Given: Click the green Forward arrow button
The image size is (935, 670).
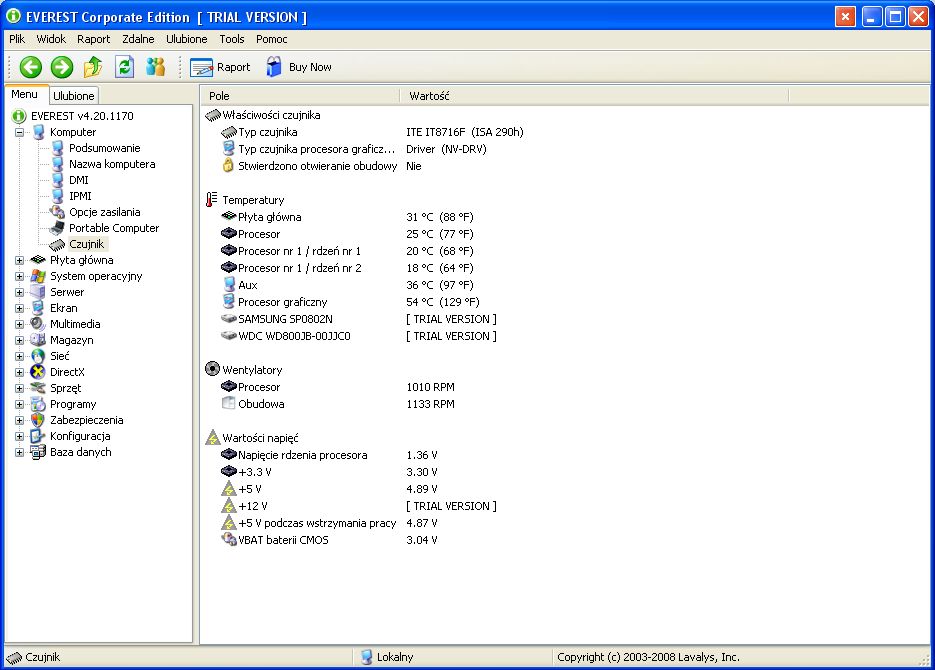Looking at the screenshot, I should [x=61, y=67].
